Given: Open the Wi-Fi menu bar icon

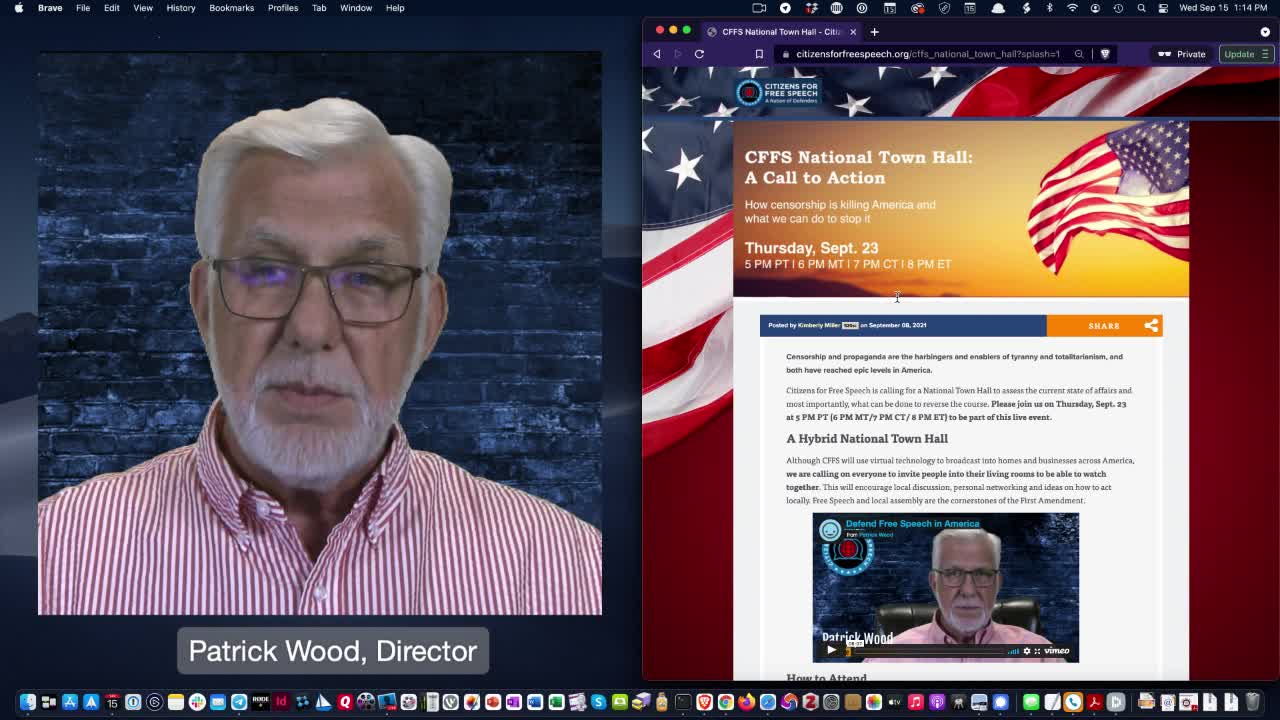Looking at the screenshot, I should [1072, 8].
